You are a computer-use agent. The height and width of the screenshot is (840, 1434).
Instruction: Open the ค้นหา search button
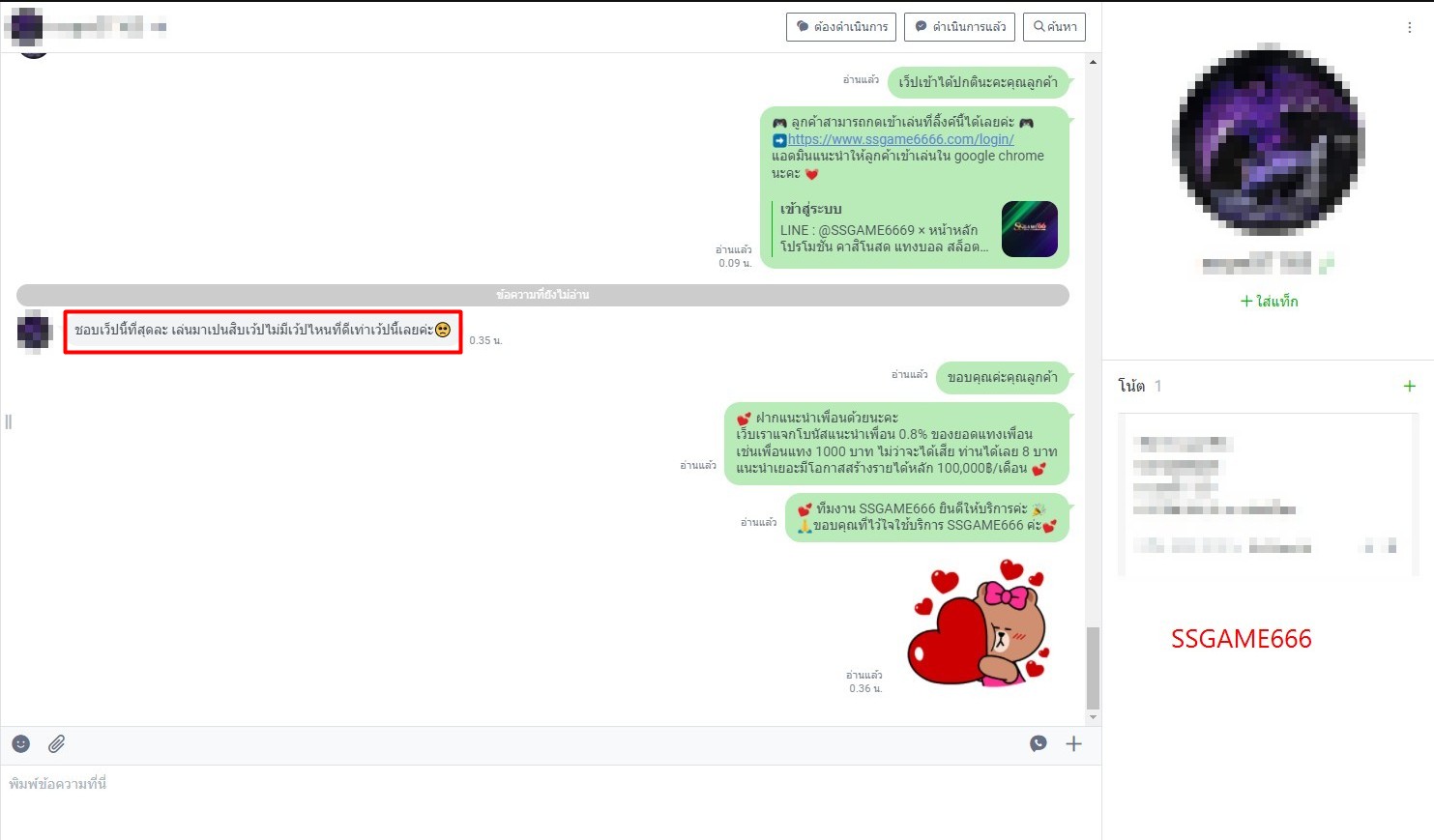pos(1055,27)
